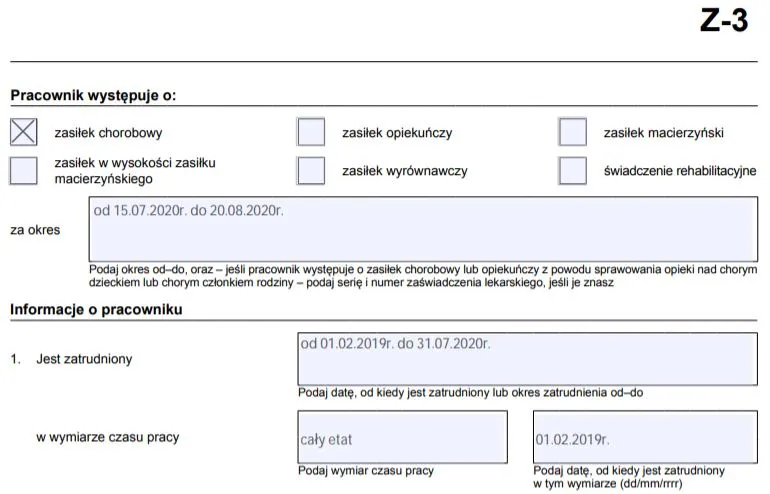Click the 'Pracownik występuje o:' section heading
This screenshot has width=770, height=494.
93,96
